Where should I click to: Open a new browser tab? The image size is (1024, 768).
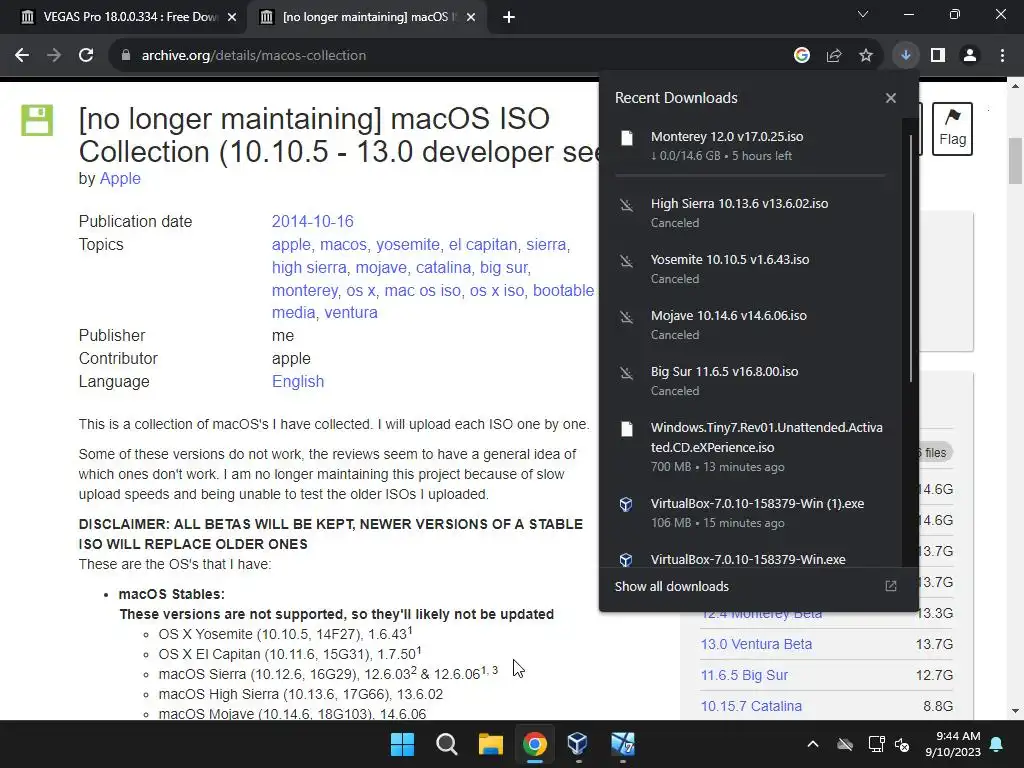[509, 17]
